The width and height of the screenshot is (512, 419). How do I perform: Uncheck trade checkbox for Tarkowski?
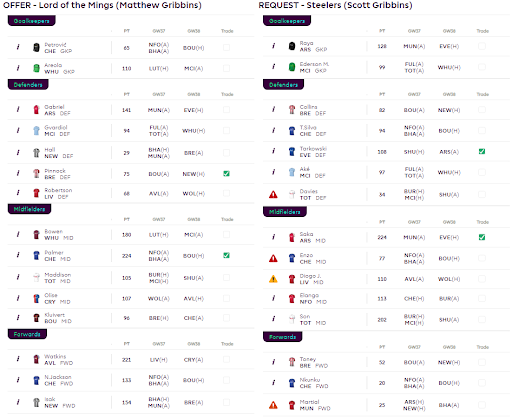pos(482,151)
